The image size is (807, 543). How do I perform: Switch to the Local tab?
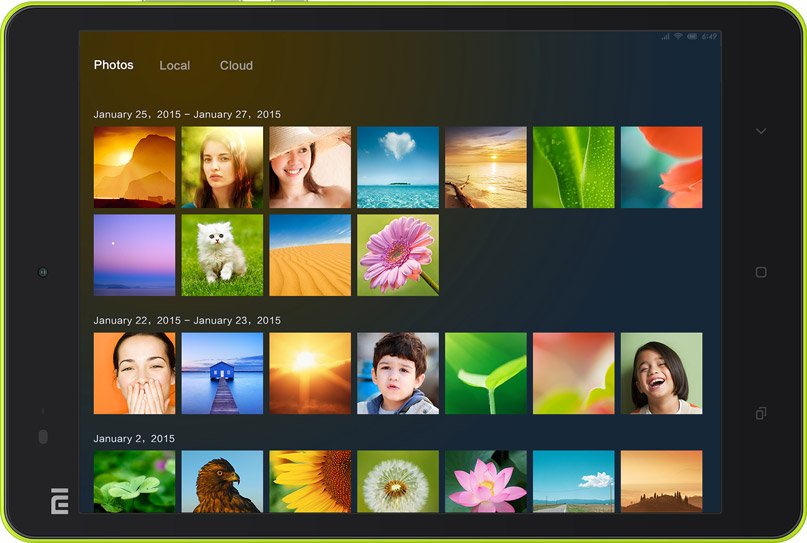tap(174, 66)
